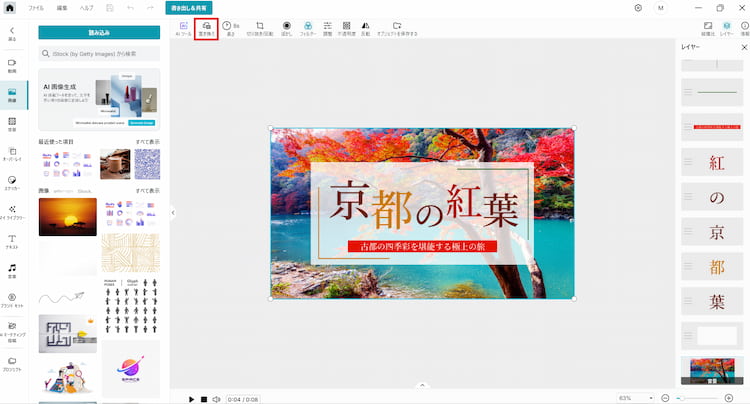Image resolution: width=750 pixels, height=404 pixels.
Task: Select the Crop and Rotate tool
Action: pos(260,29)
